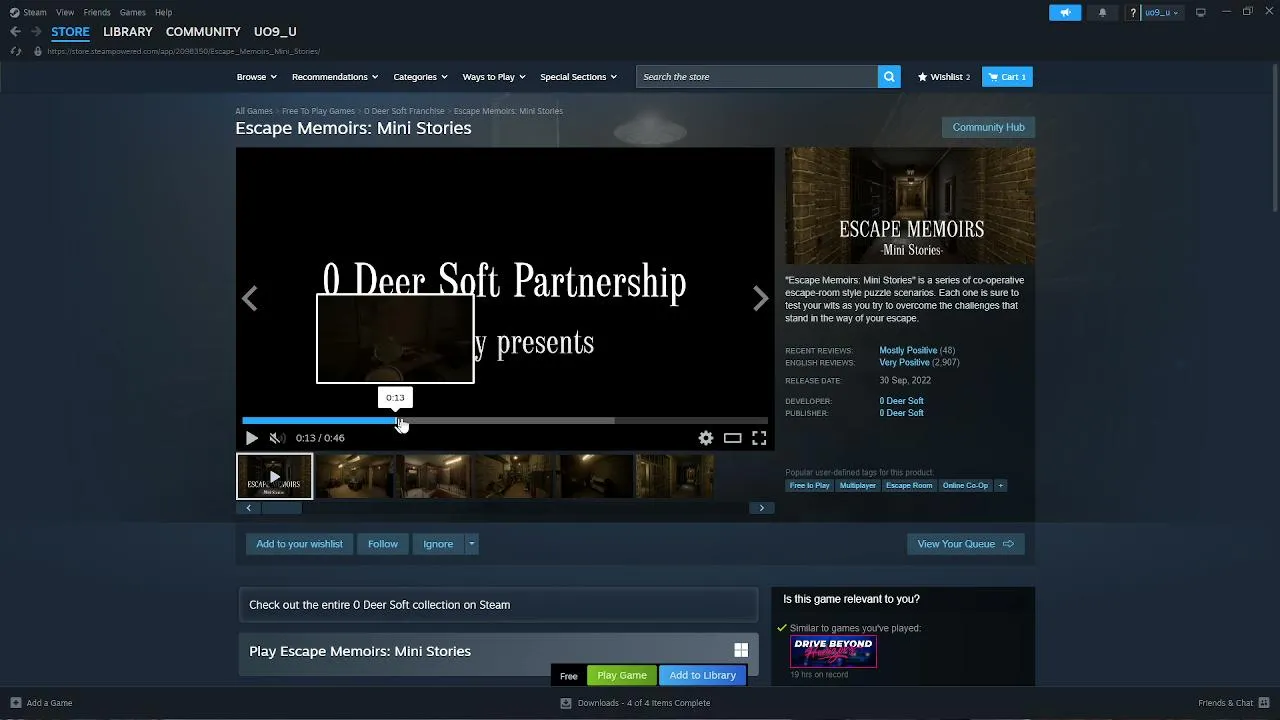Open the Very Positive reviews link
This screenshot has width=1280, height=720.
pos(905,362)
